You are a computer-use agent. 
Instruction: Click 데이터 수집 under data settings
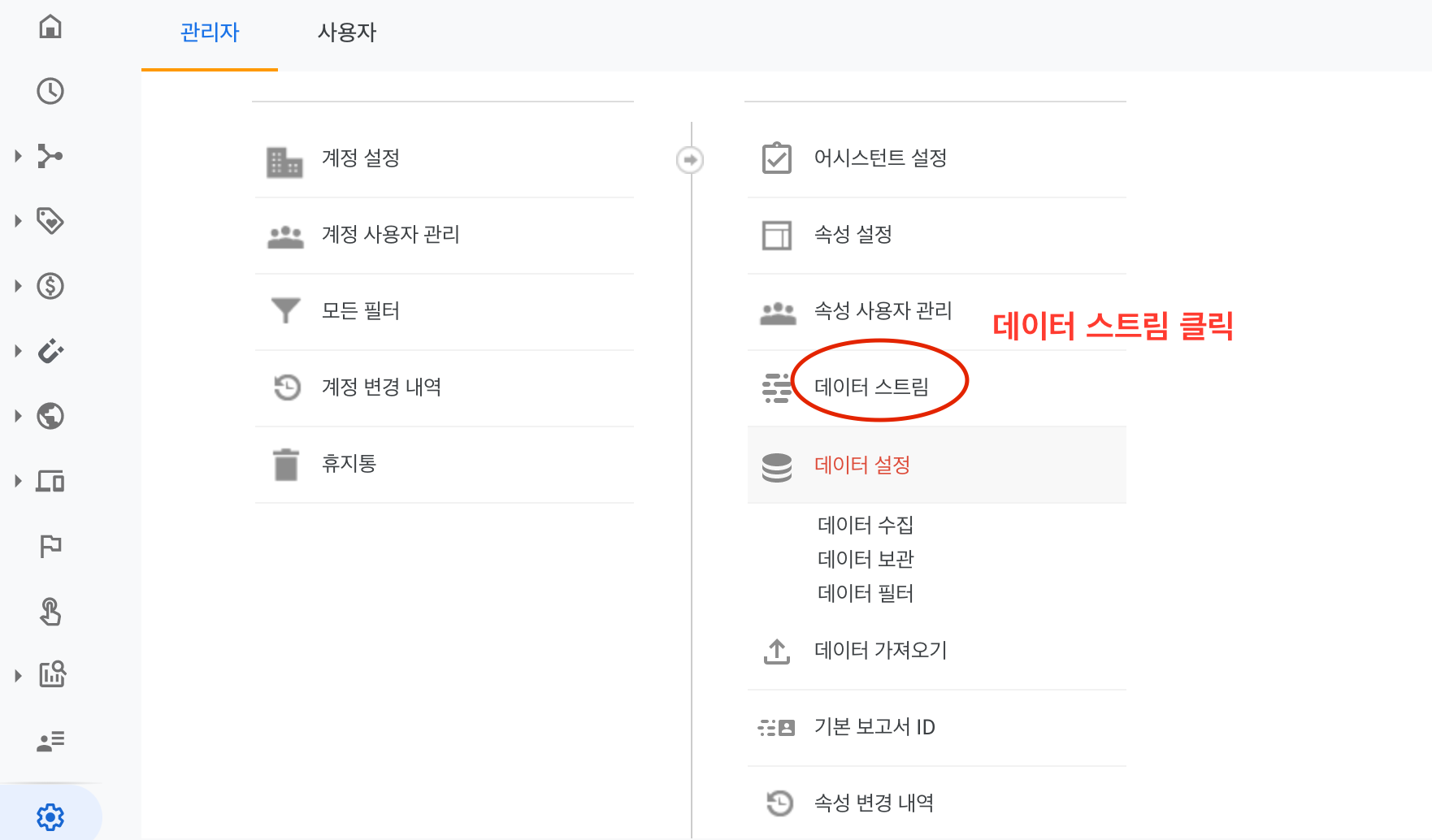click(x=866, y=525)
